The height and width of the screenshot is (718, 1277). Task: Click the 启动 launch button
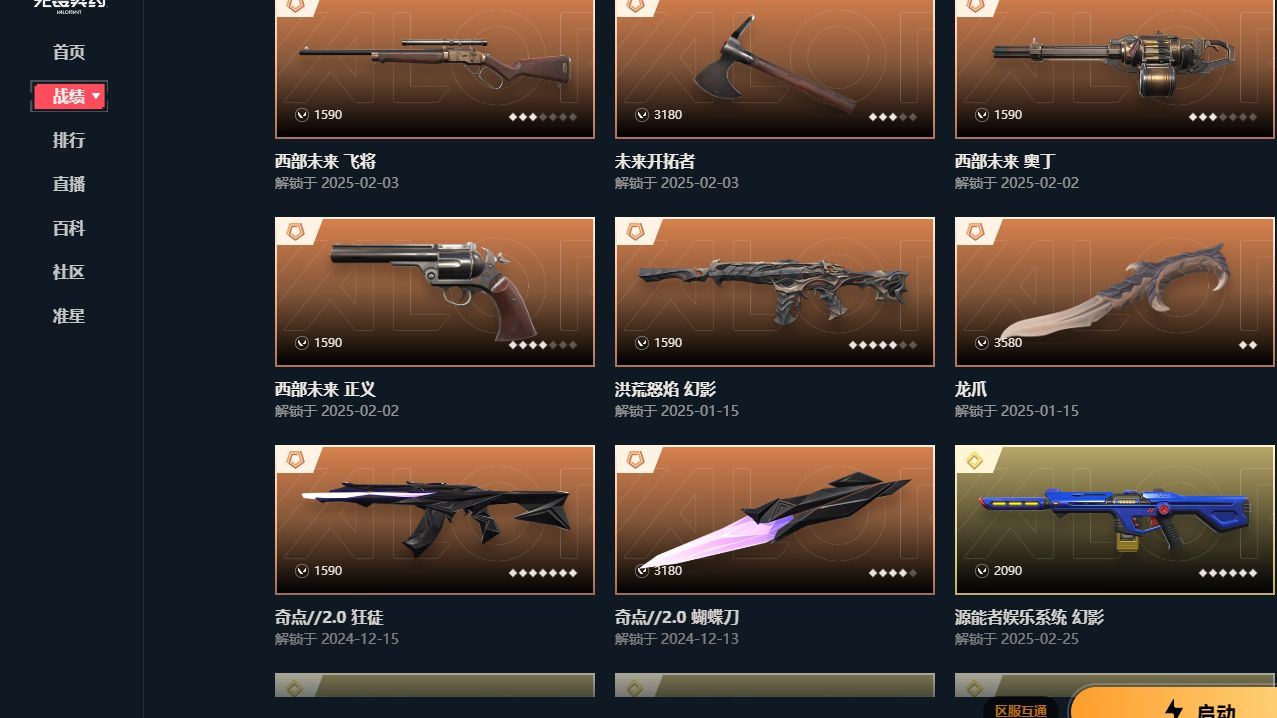pos(1174,702)
